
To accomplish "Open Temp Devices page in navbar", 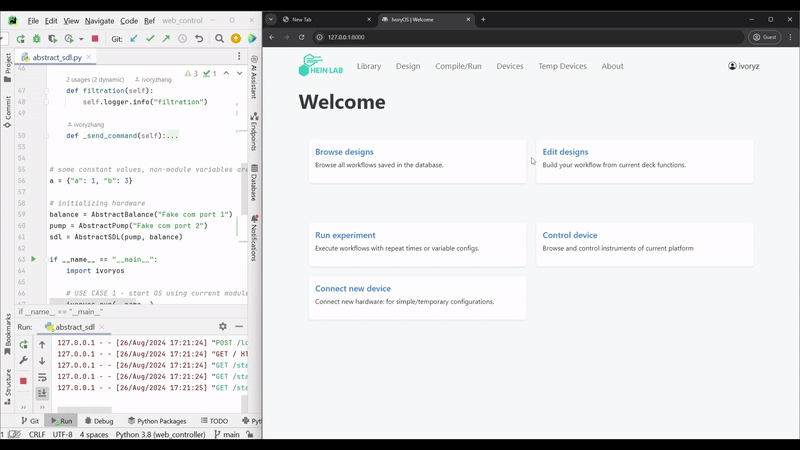I will pyautogui.click(x=562, y=66).
